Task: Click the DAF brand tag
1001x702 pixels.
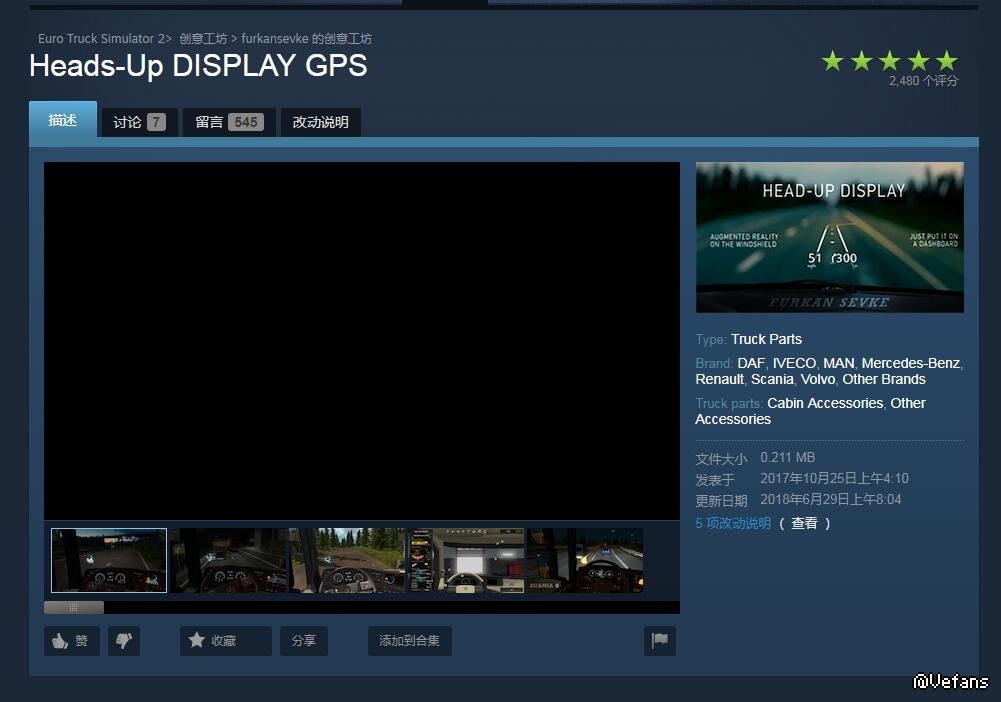Action: pos(751,363)
